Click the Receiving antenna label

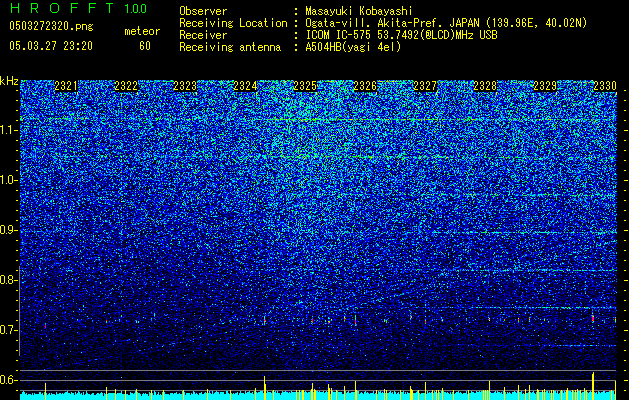[x=230, y=47]
